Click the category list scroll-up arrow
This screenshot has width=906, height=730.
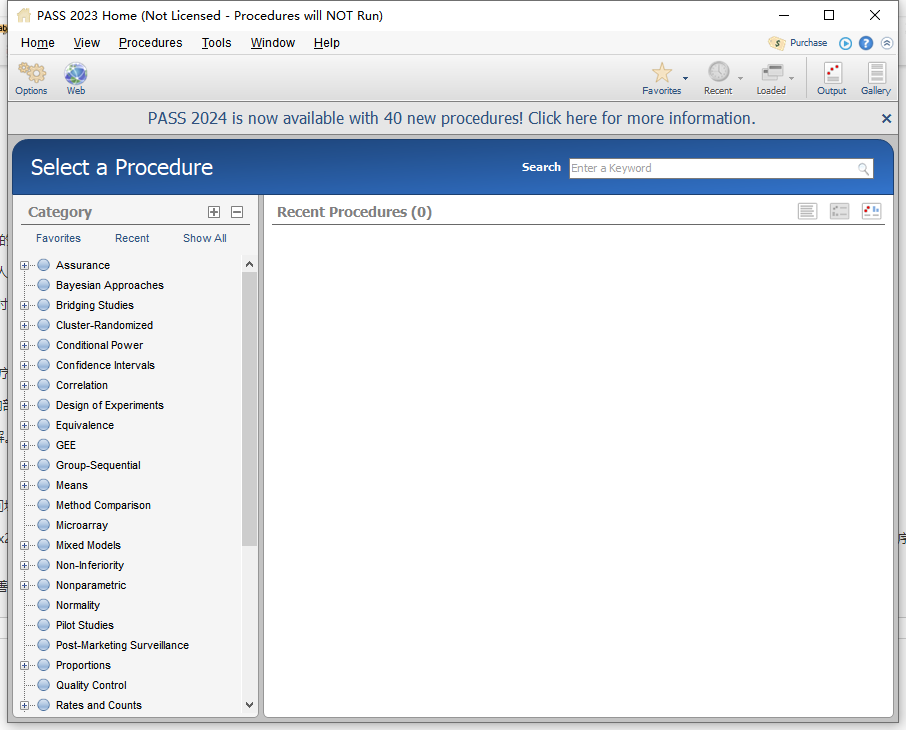[249, 264]
